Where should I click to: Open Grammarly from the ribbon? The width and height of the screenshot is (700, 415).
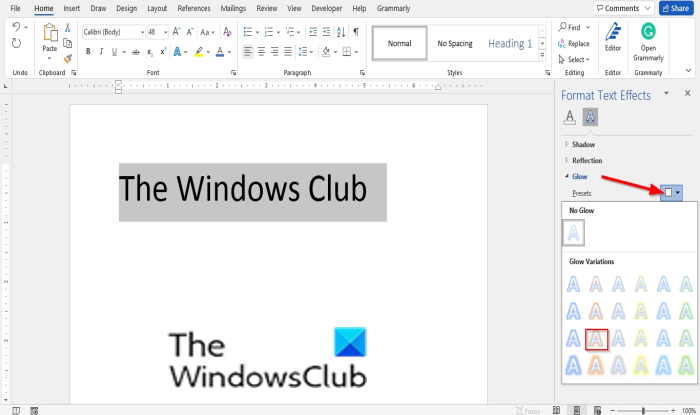[x=648, y=42]
